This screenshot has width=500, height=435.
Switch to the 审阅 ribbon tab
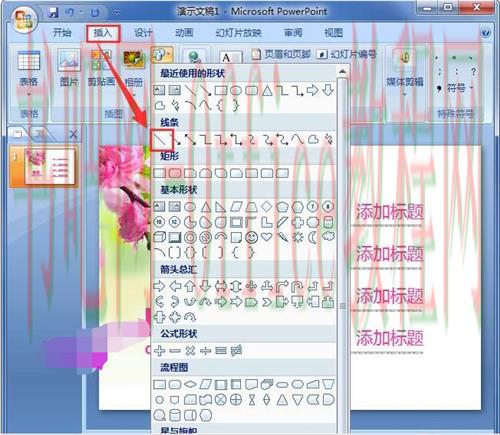[293, 33]
